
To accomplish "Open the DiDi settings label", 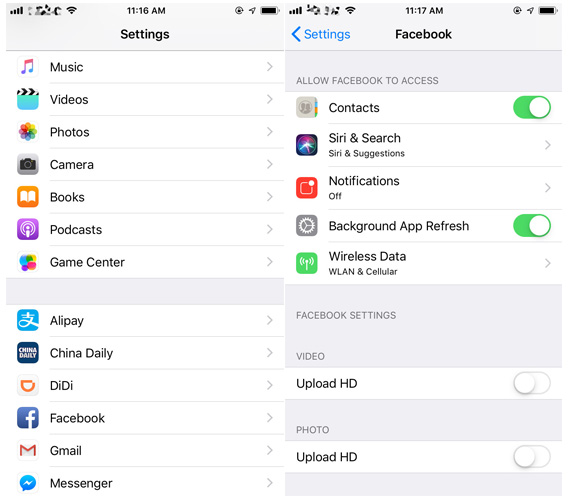I will tap(61, 385).
